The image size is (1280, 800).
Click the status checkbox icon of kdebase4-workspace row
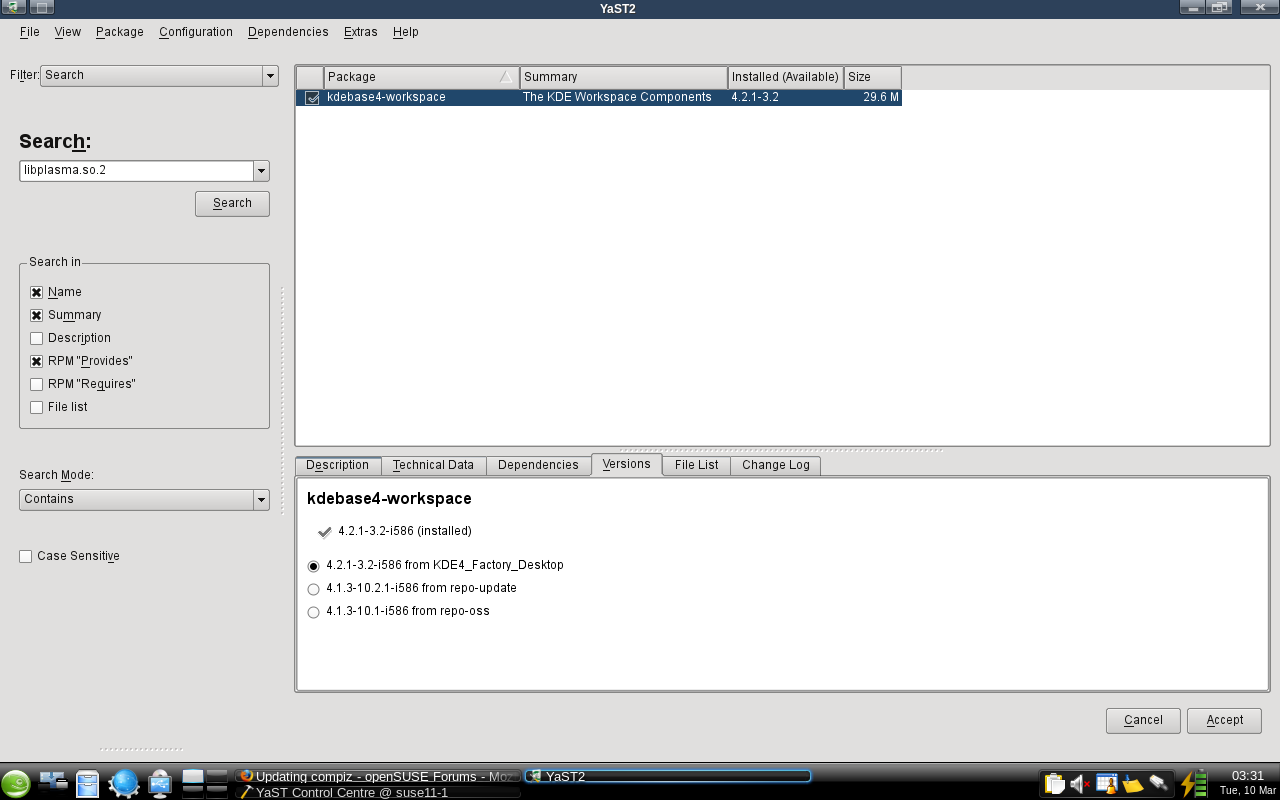point(312,98)
